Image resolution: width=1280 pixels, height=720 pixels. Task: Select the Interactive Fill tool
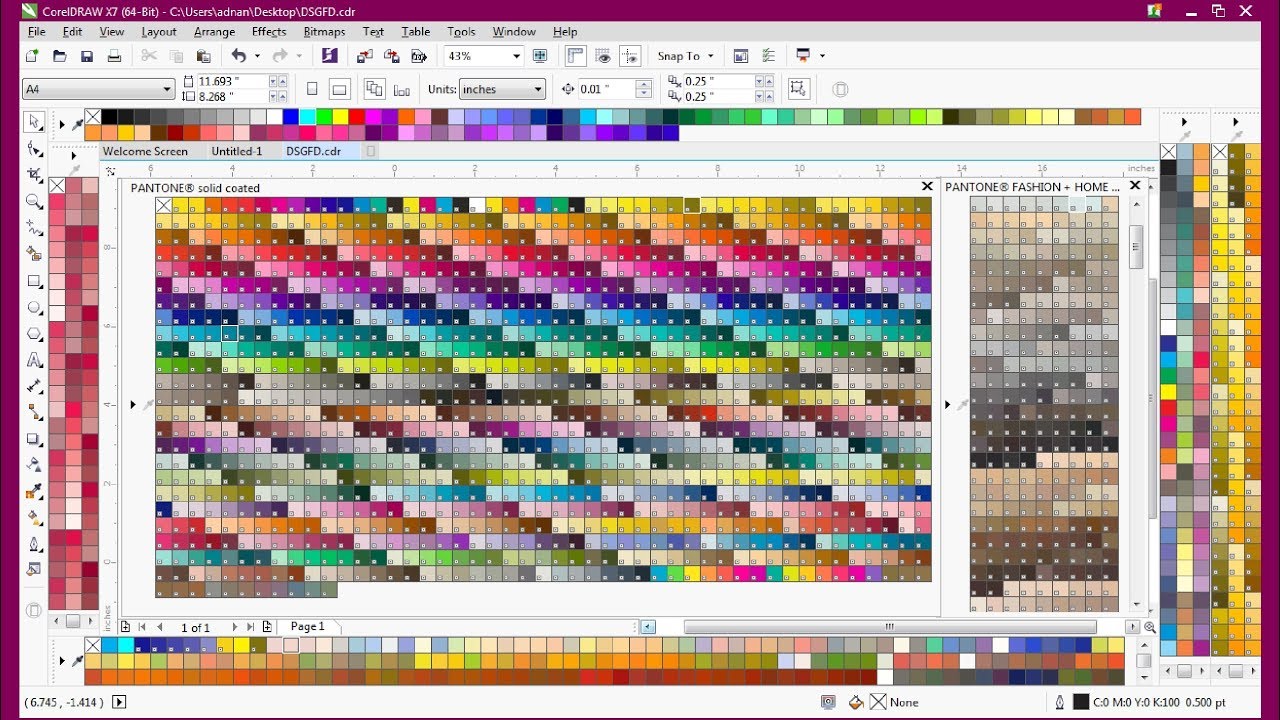coord(35,518)
